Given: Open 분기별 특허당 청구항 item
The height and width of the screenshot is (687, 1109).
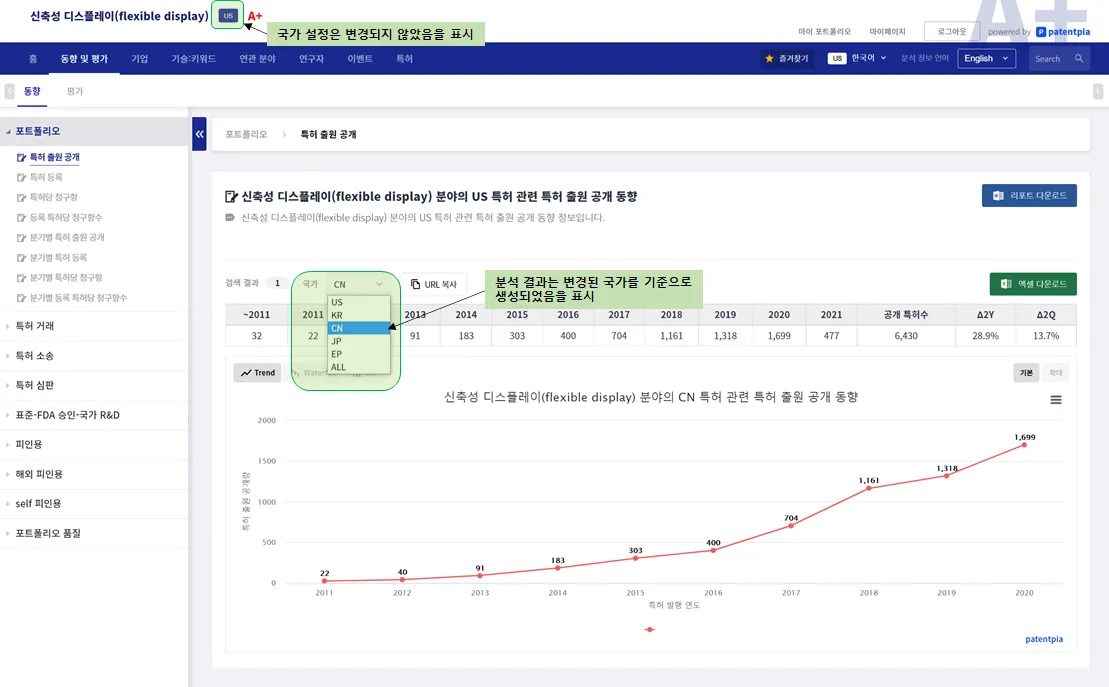Looking at the screenshot, I should point(66,278).
